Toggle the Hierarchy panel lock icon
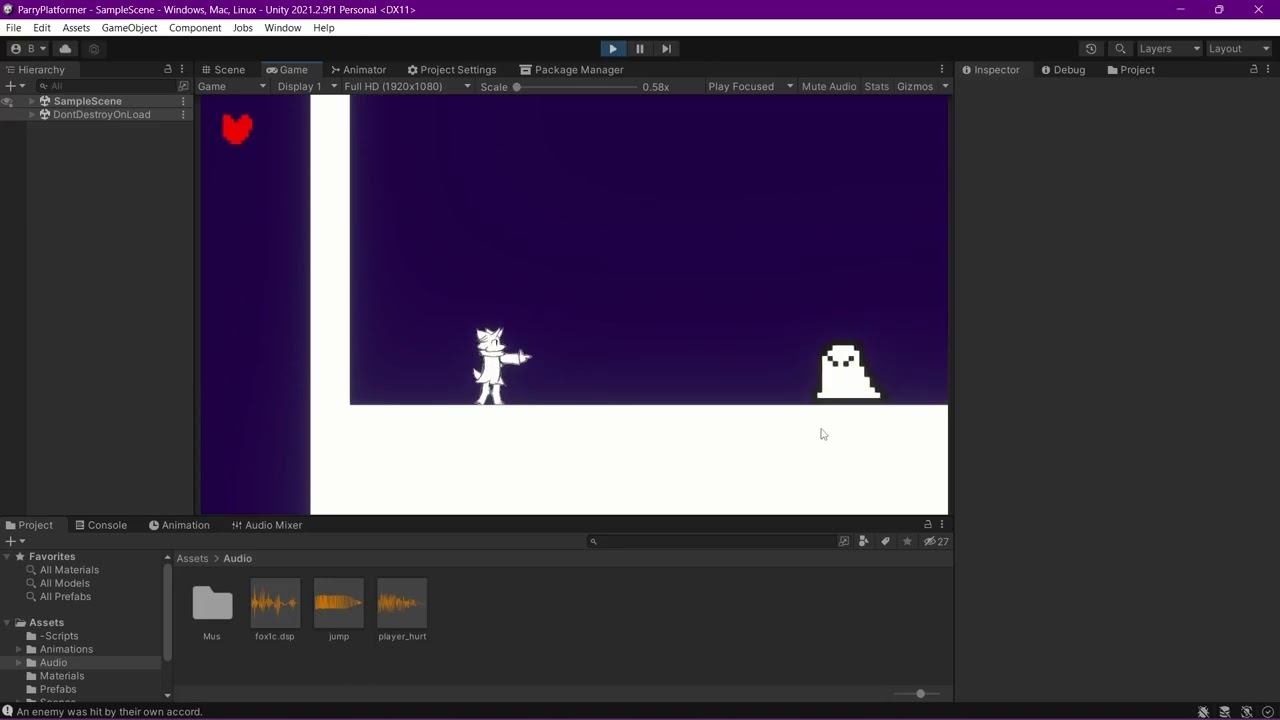 (168, 70)
